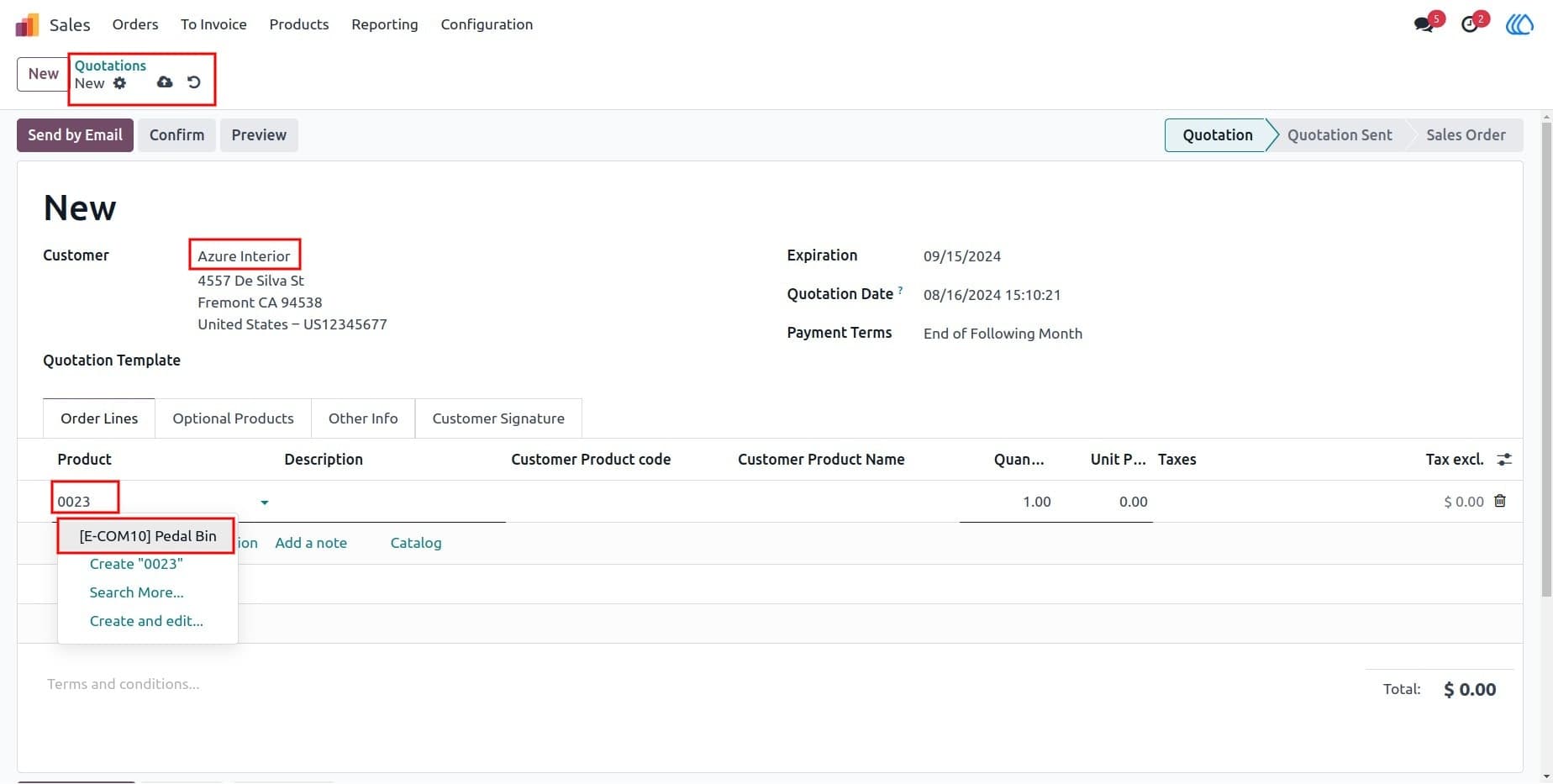
Task: Click the Terms and conditions field
Action: click(x=124, y=684)
